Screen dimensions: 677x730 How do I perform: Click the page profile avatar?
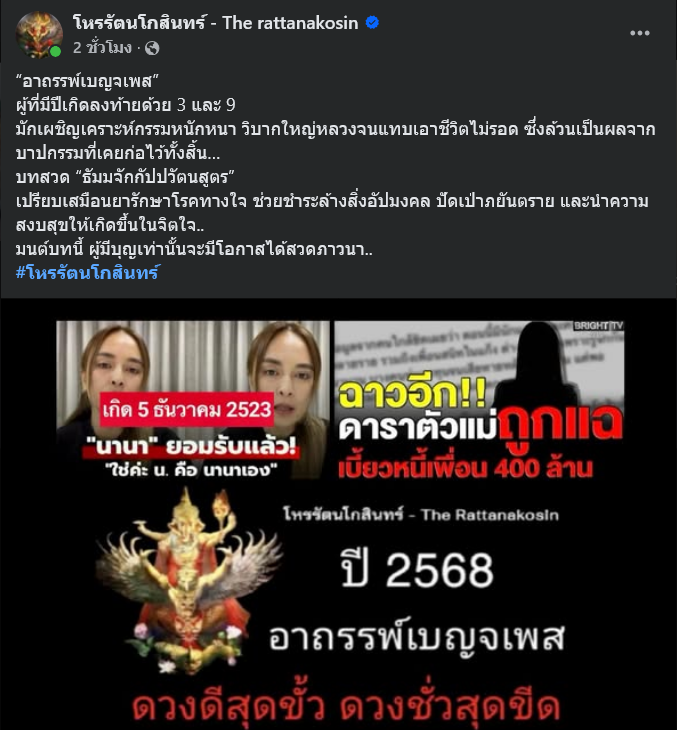[39, 35]
